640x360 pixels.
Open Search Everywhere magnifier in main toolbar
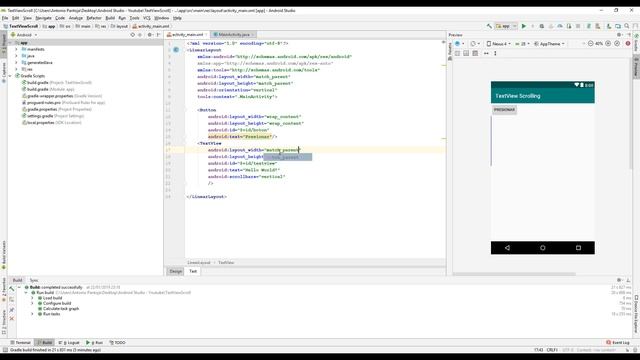[x=627, y=26]
